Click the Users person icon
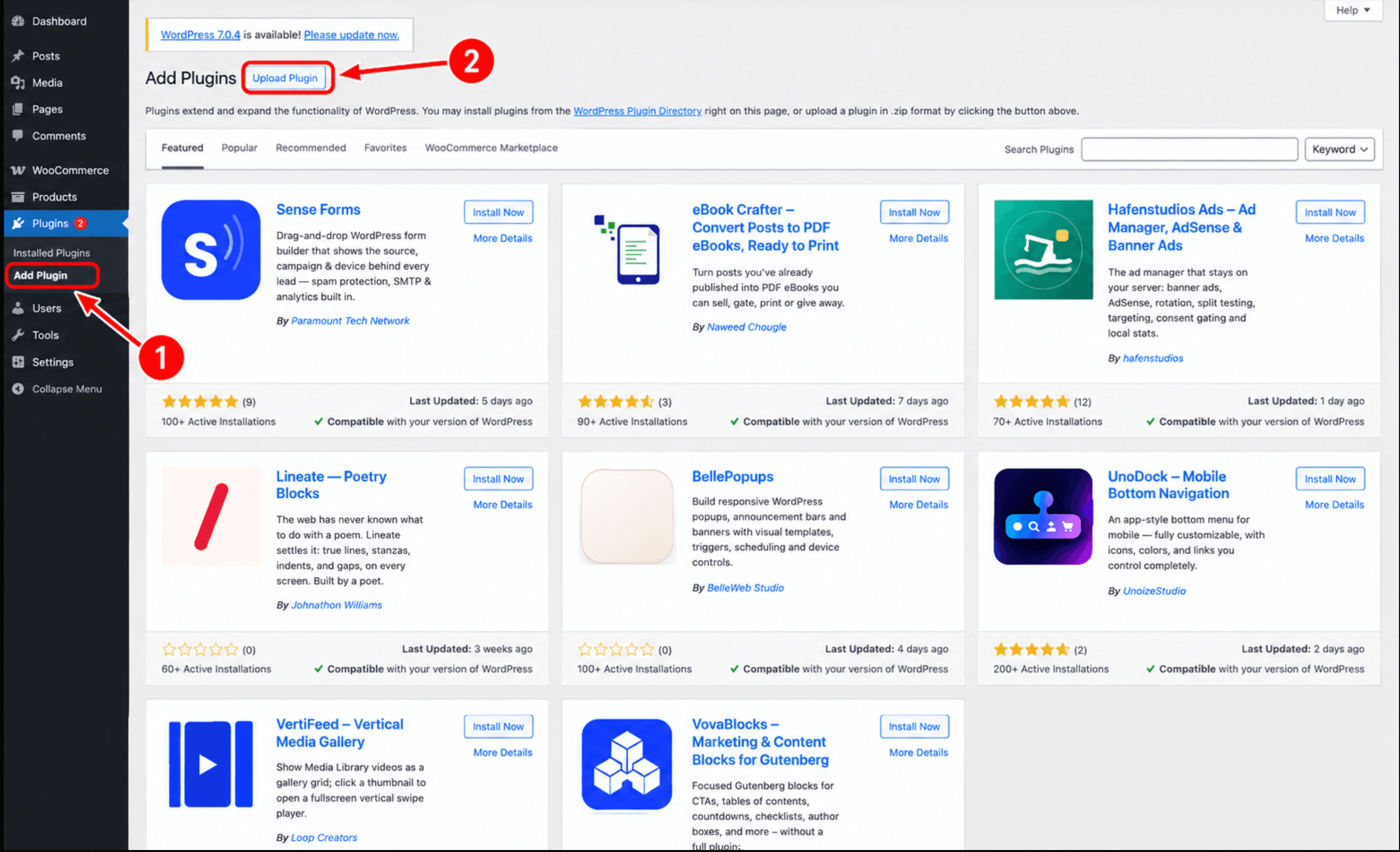Viewport: 1400px width, 852px height. click(18, 308)
